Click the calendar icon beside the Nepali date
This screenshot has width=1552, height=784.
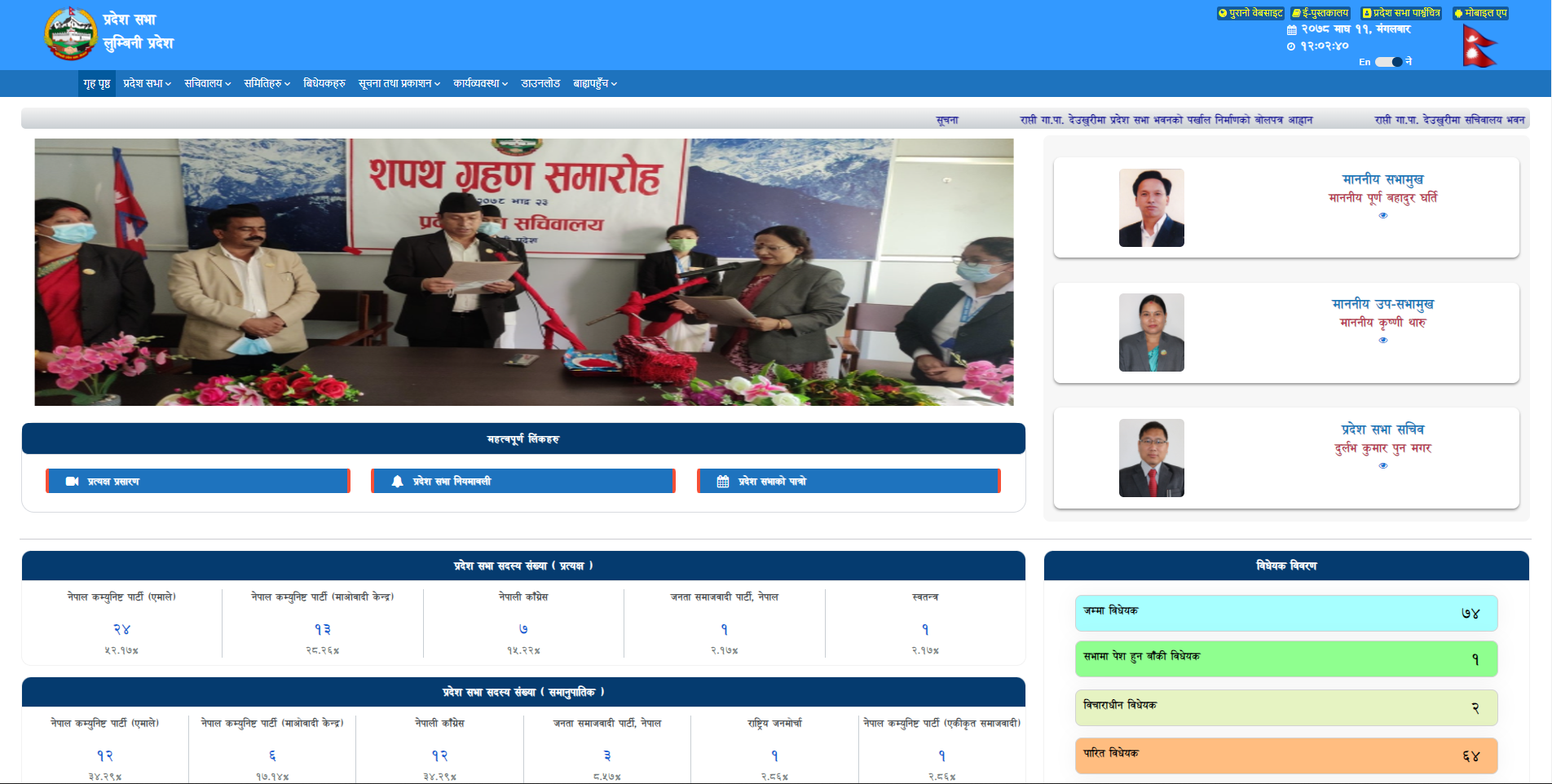pos(1292,30)
